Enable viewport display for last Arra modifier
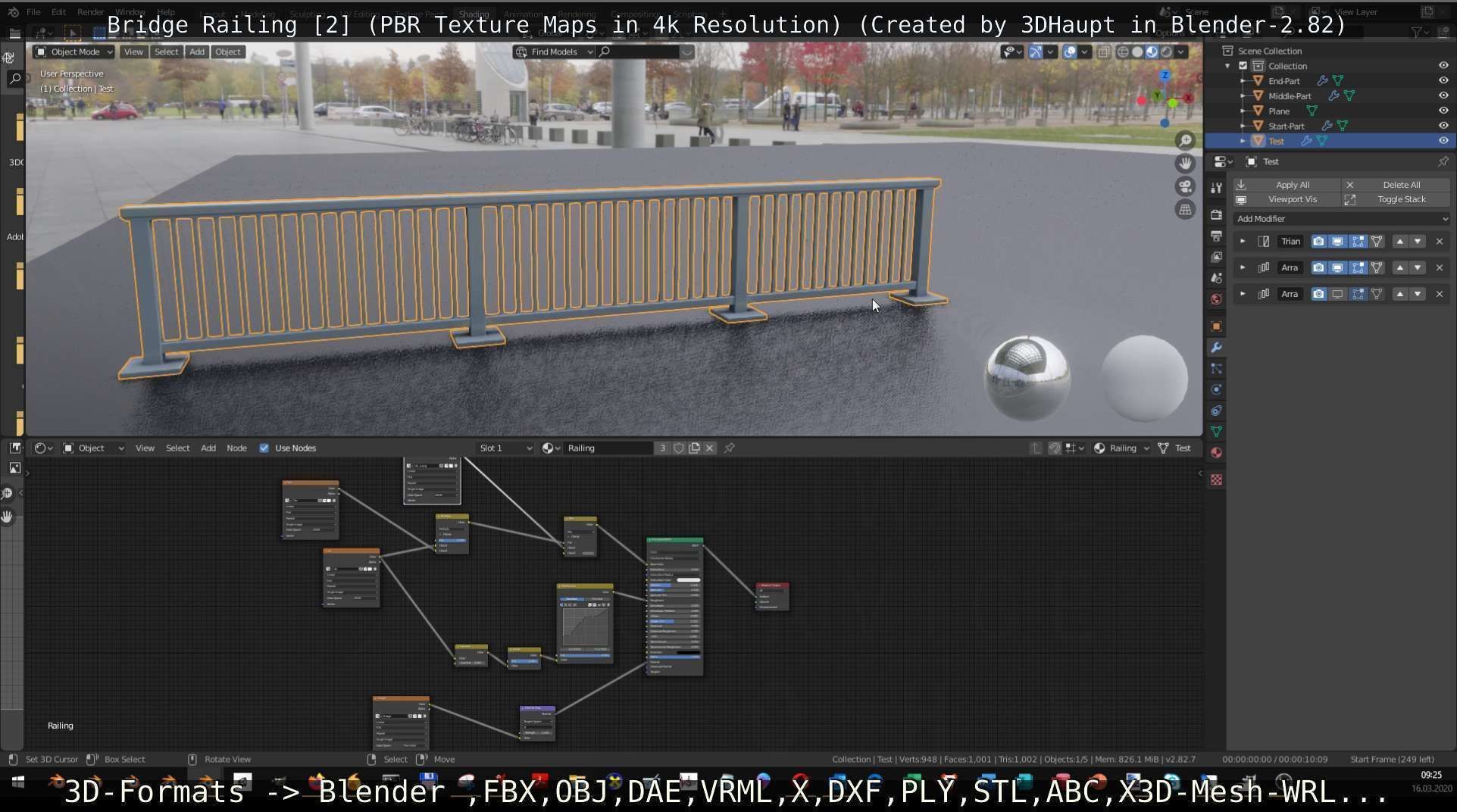This screenshot has height=812, width=1457. pyautogui.click(x=1337, y=294)
